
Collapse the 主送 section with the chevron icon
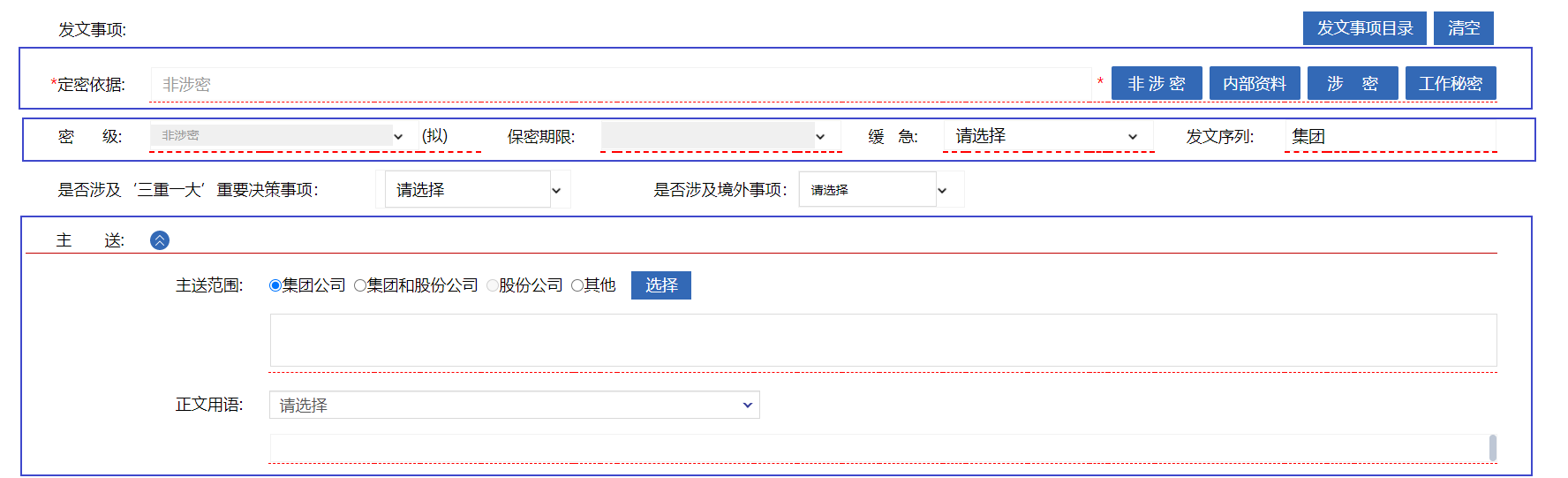(x=160, y=240)
